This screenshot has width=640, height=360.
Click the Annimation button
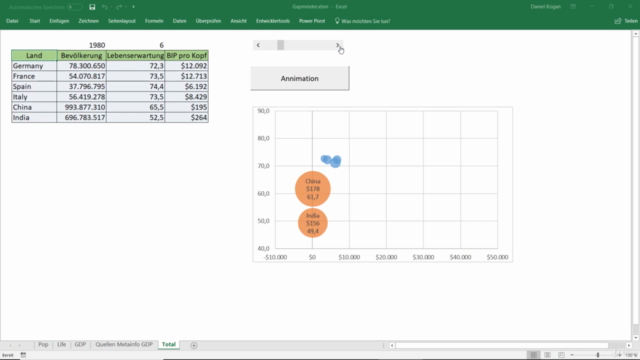[300, 78]
